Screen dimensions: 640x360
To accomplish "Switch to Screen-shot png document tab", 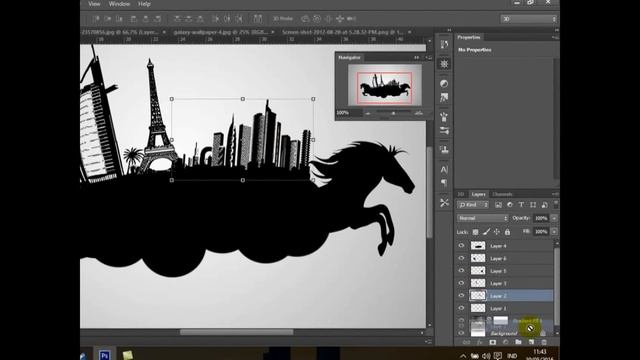I will click(342, 32).
